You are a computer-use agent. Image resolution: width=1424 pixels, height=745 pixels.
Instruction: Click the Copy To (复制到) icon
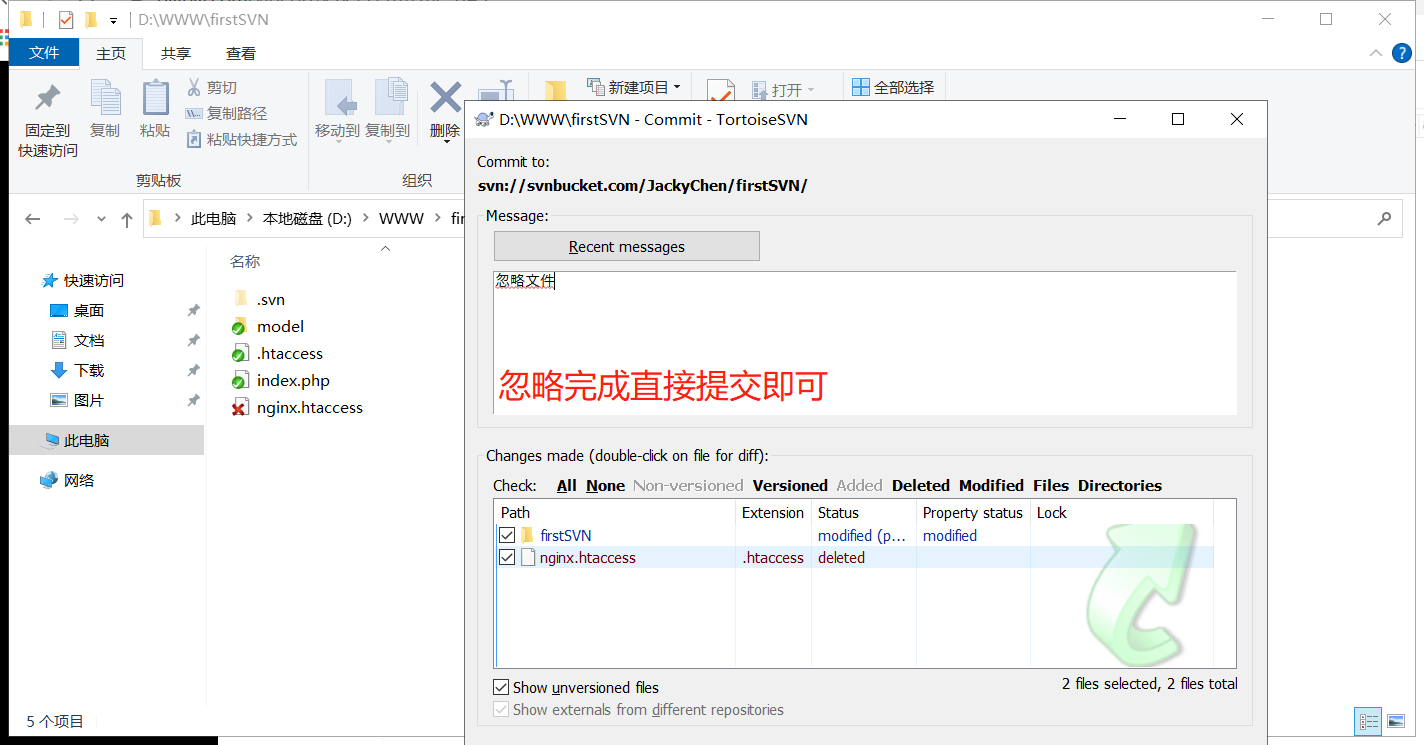click(x=390, y=98)
